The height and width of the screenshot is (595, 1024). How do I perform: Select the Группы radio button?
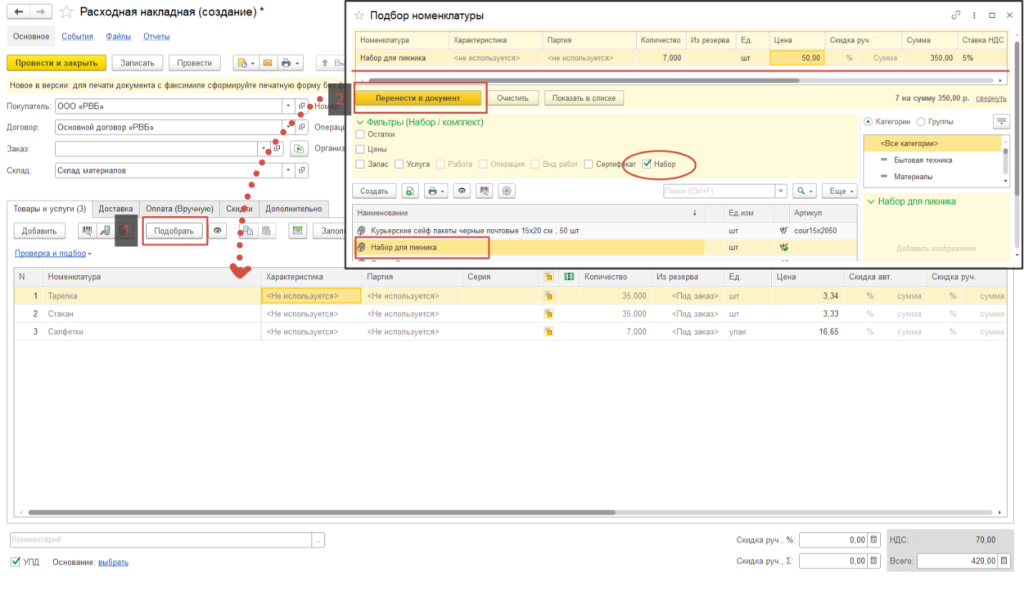(920, 121)
